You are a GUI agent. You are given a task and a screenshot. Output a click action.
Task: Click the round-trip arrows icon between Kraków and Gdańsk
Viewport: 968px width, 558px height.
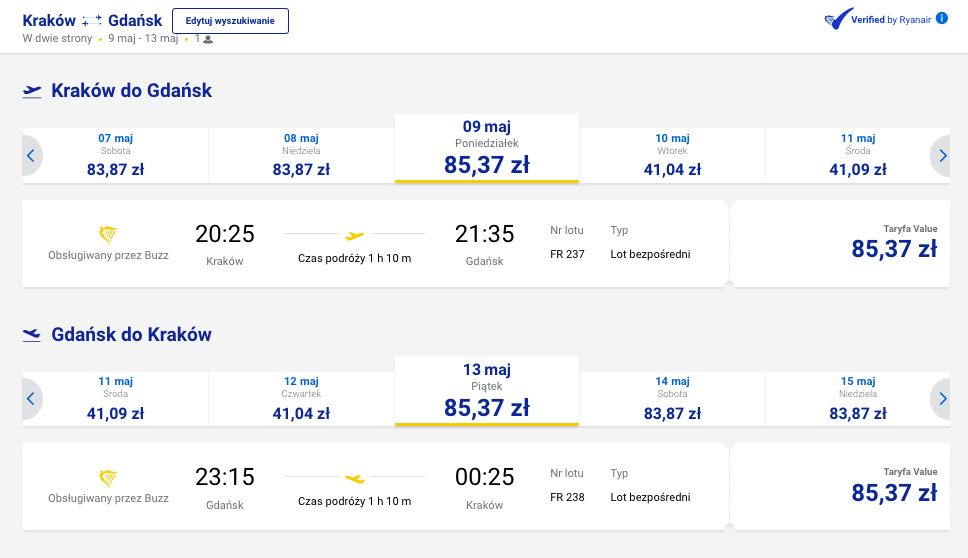[91, 21]
